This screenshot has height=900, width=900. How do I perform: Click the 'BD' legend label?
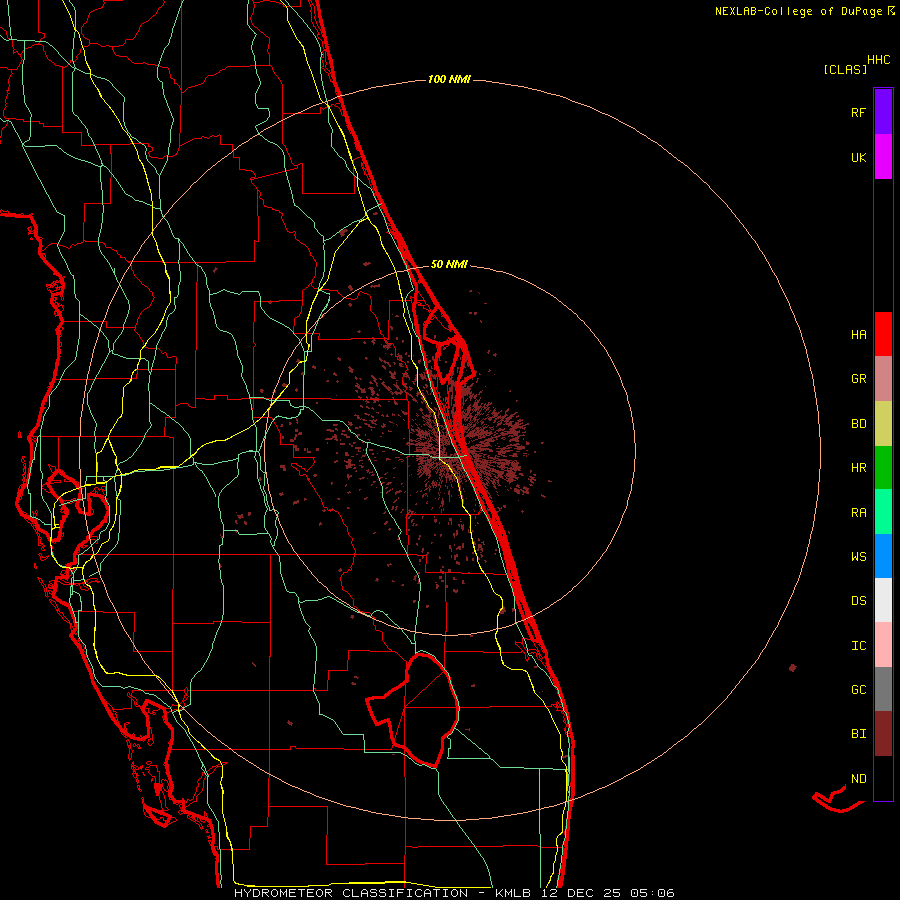[x=858, y=424]
